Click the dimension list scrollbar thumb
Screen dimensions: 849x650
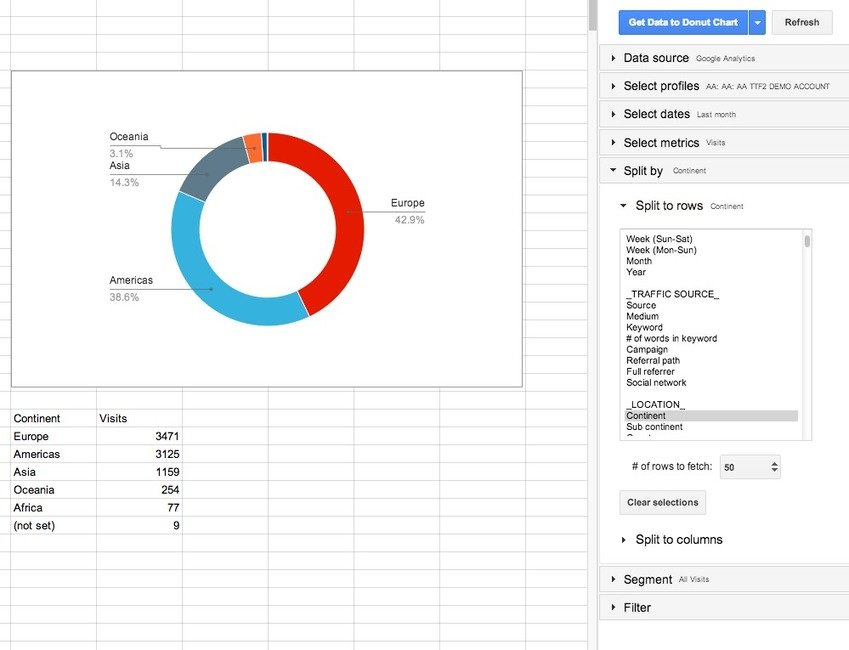807,240
